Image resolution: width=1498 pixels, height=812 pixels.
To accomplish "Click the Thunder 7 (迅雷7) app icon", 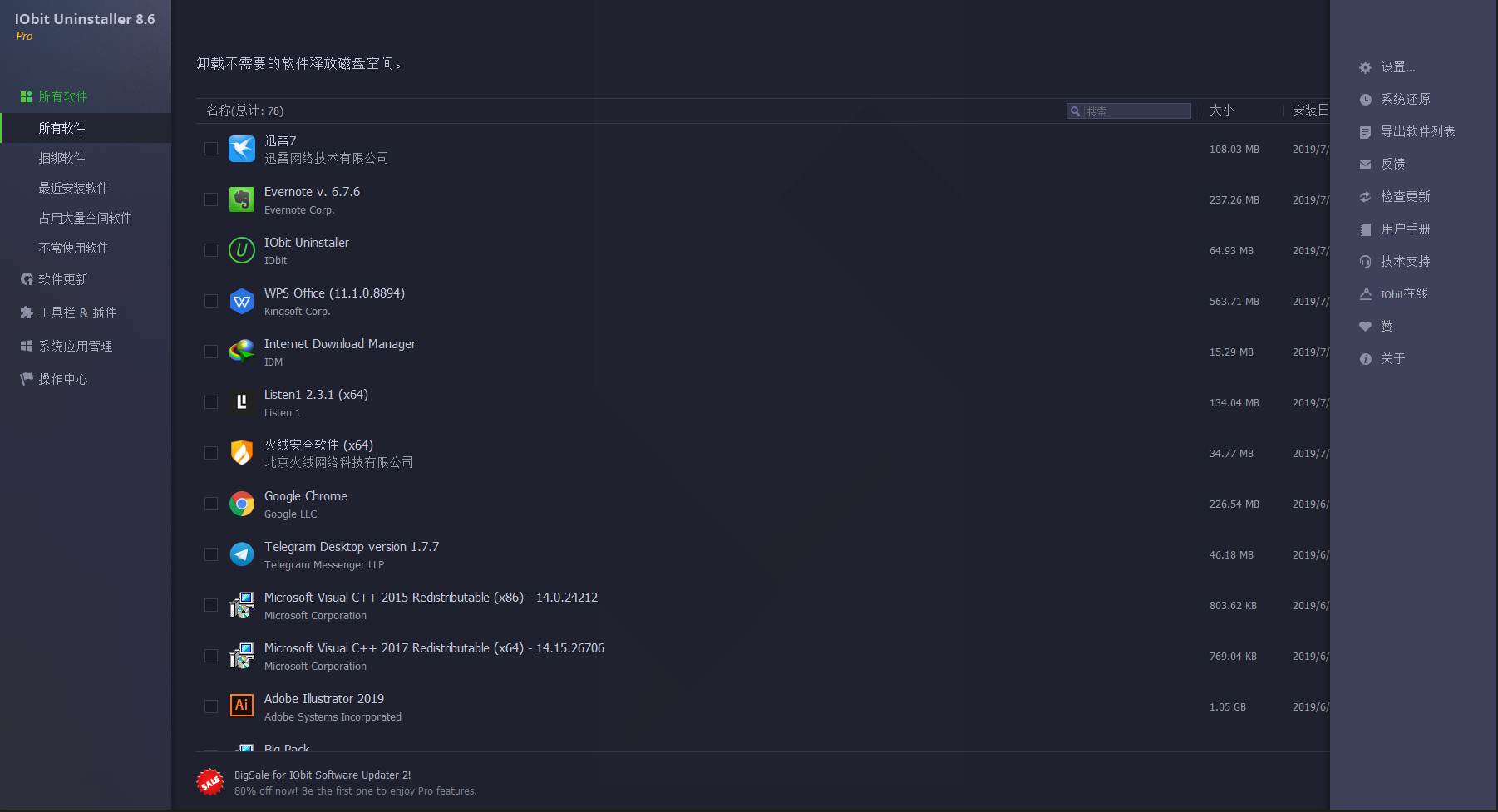I will [242, 149].
